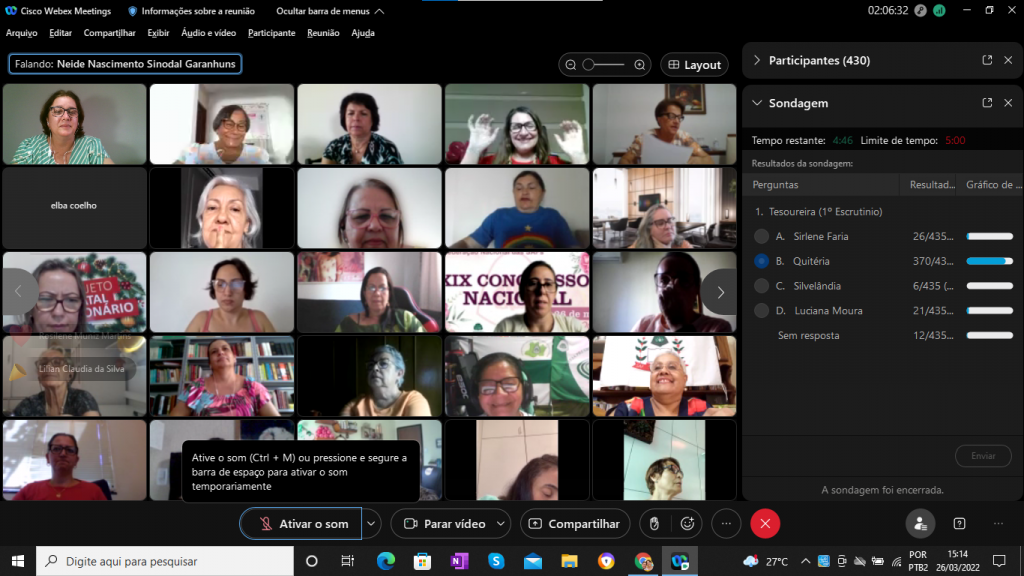The height and width of the screenshot is (576, 1024).
Task: Click the Compartilhar button
Action: tap(575, 523)
